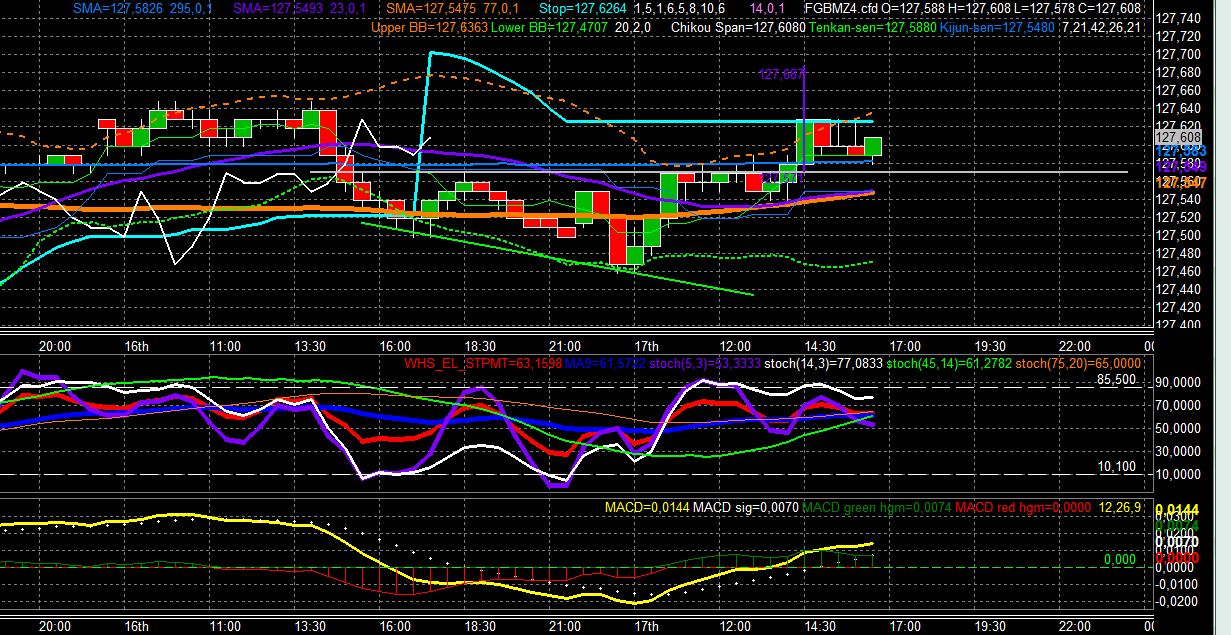Click the 10,100 oversold level label
Viewport: 1231px width, 635px height.
click(1116, 466)
